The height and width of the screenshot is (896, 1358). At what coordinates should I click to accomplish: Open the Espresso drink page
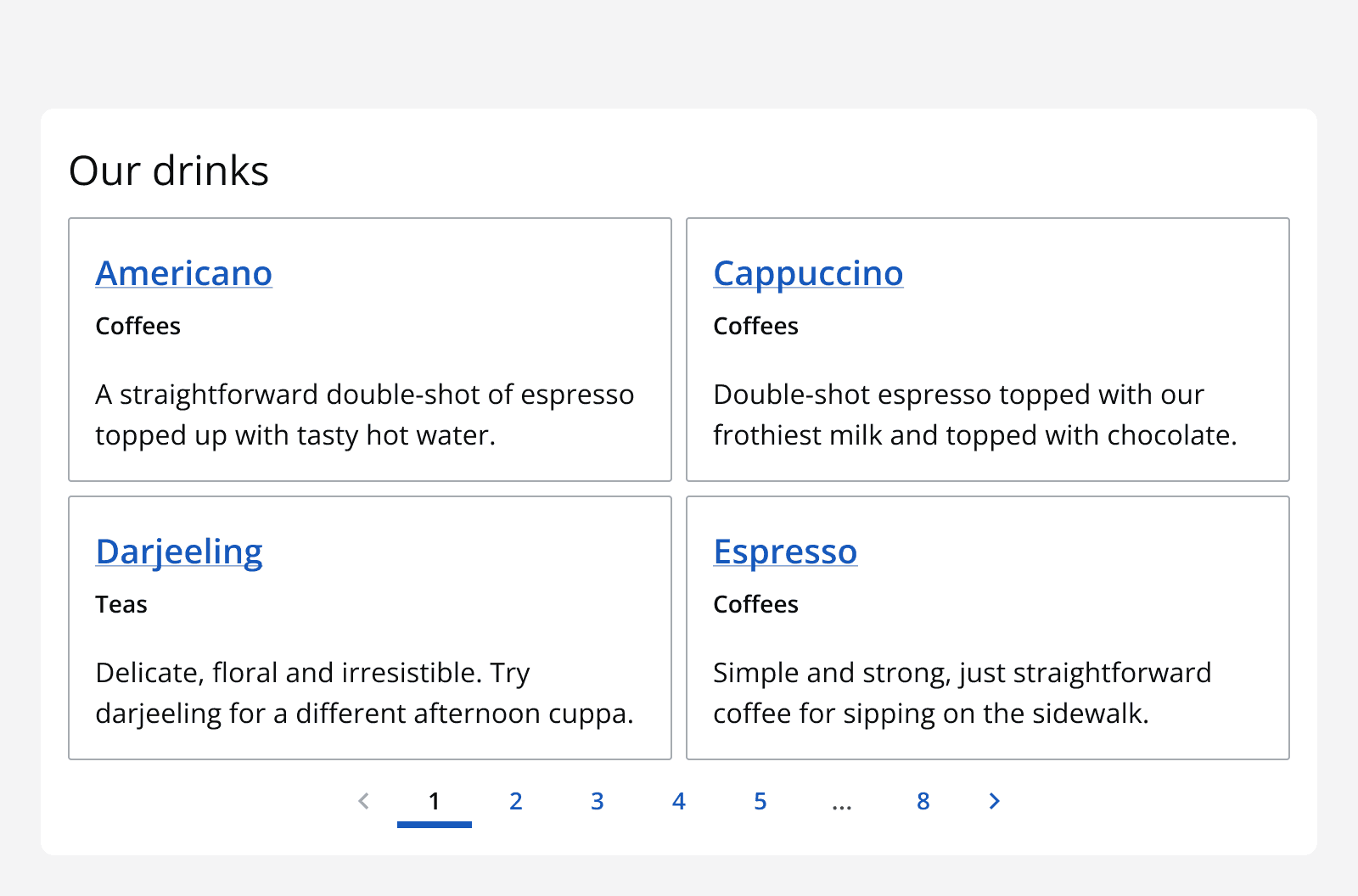click(785, 552)
